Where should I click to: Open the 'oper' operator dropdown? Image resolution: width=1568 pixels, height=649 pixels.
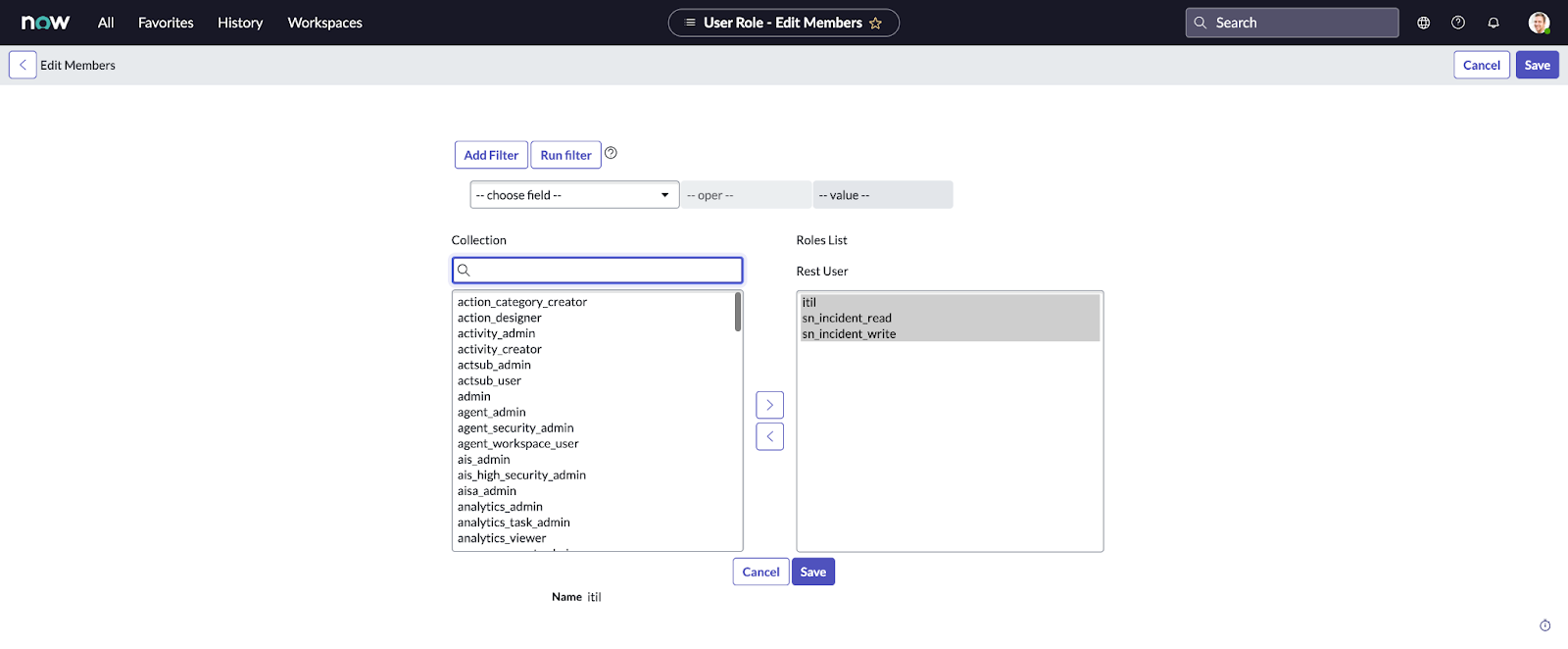coord(746,195)
